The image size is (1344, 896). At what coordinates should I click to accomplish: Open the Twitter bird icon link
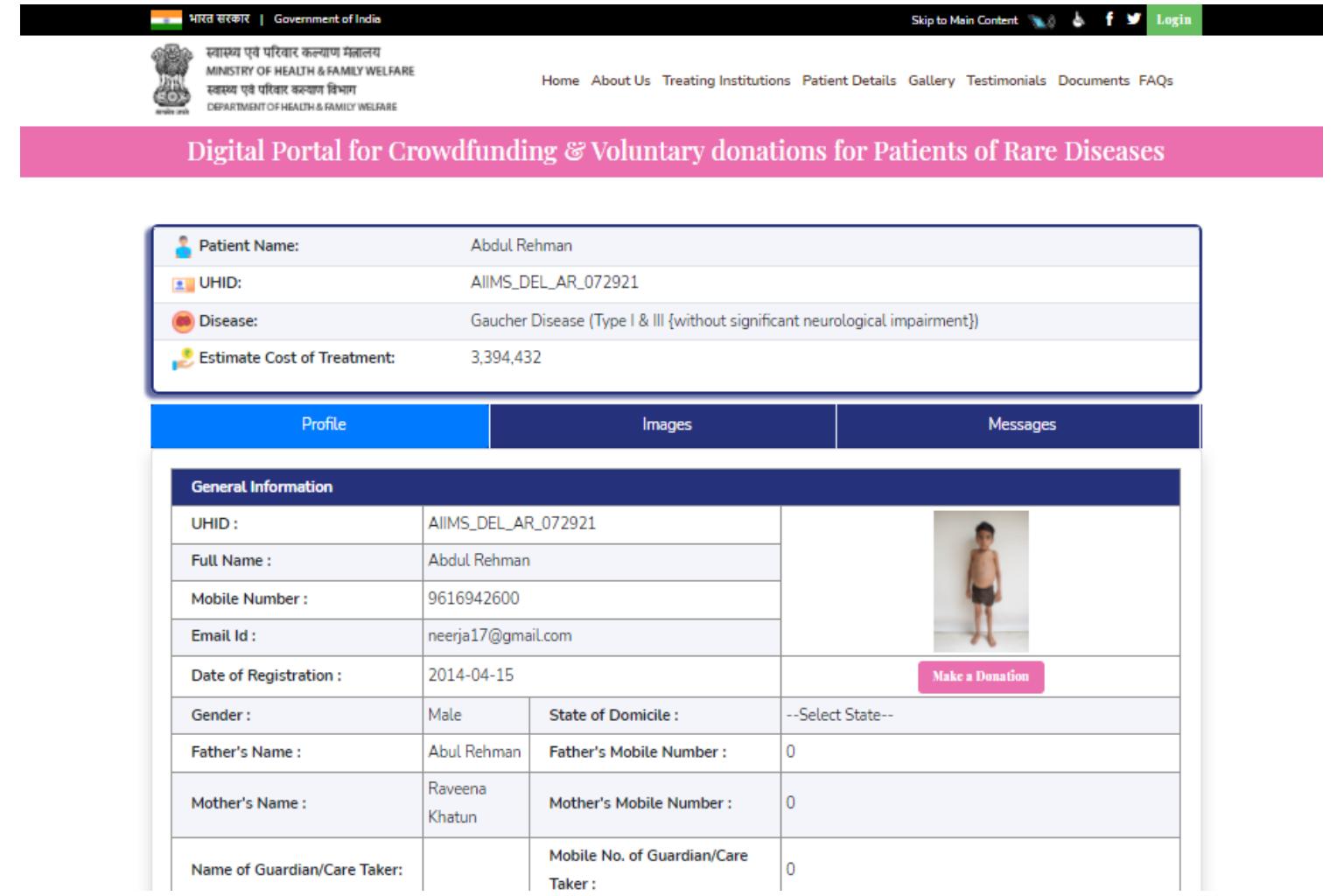(x=1133, y=19)
